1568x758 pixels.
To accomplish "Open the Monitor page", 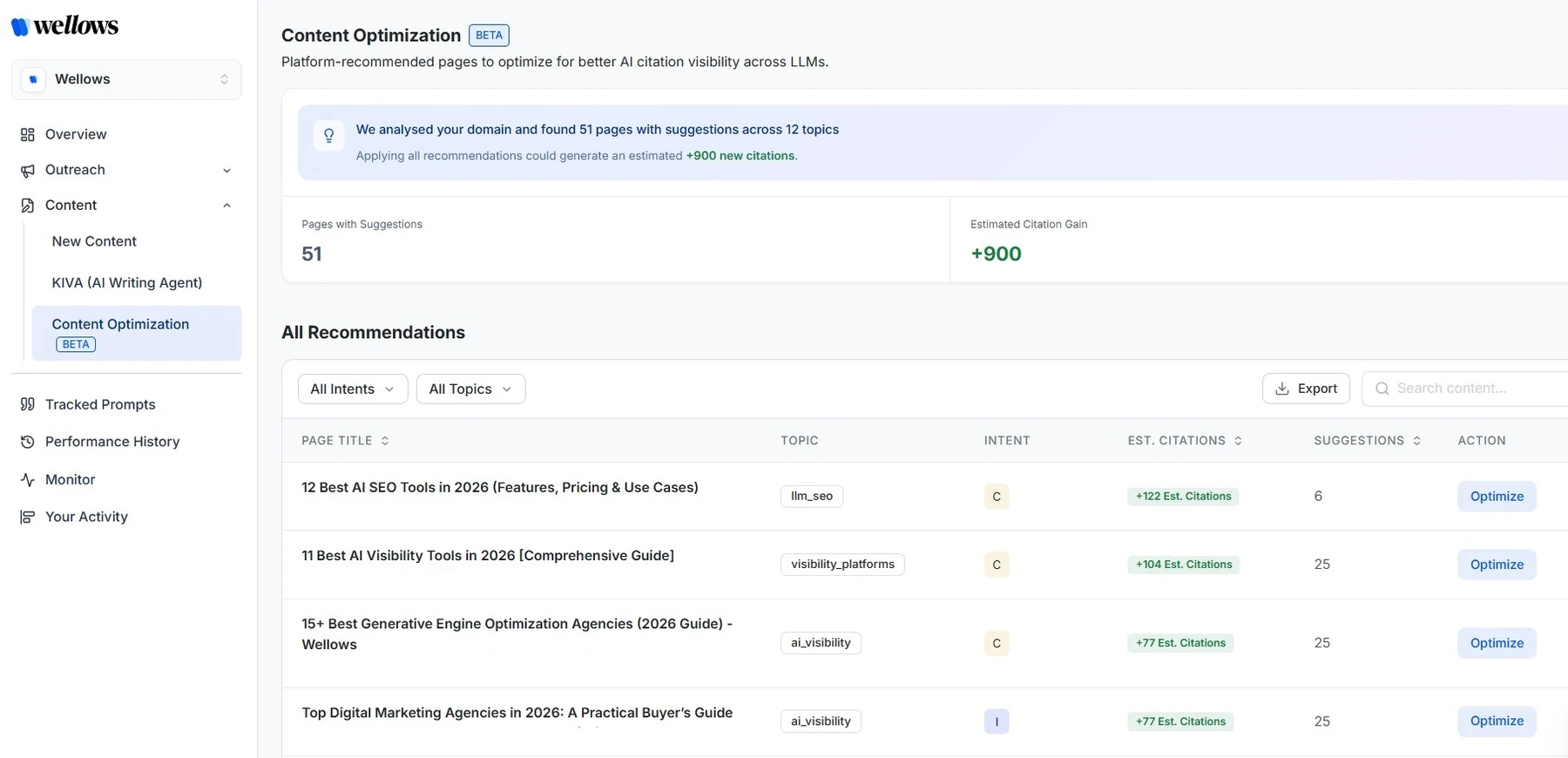I will coord(71,480).
